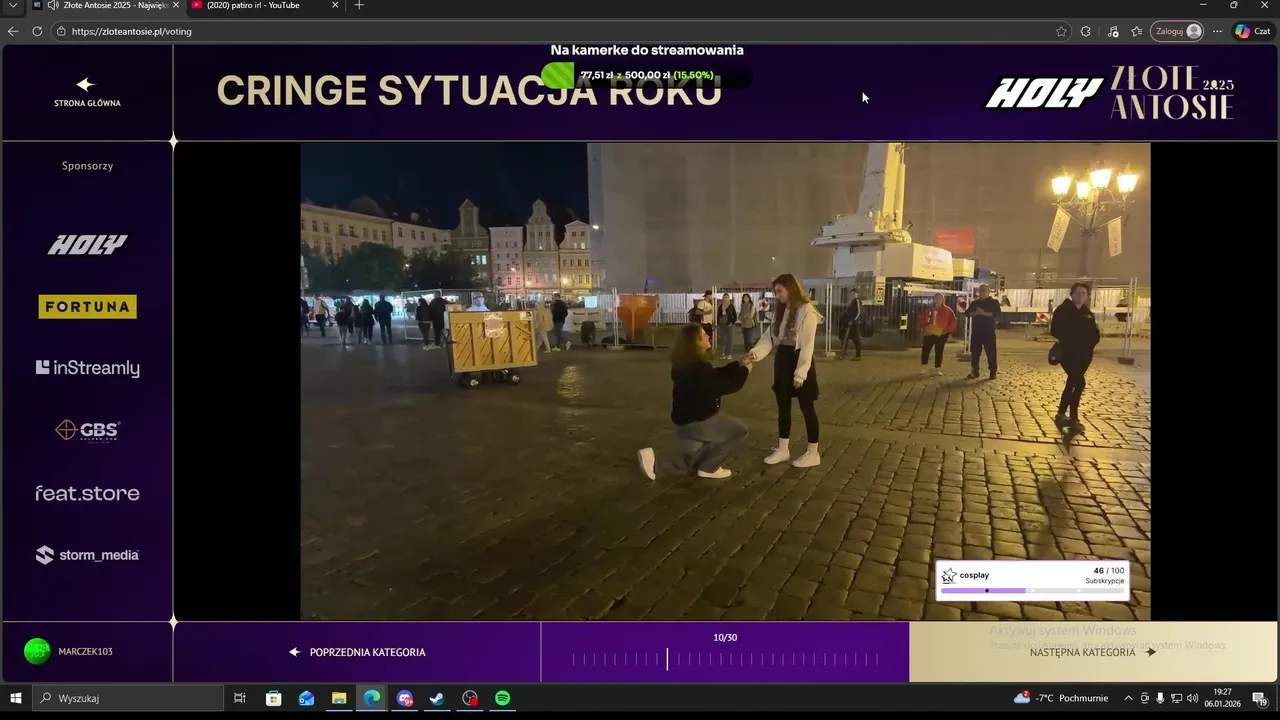Open the notification center icon

[1260, 698]
